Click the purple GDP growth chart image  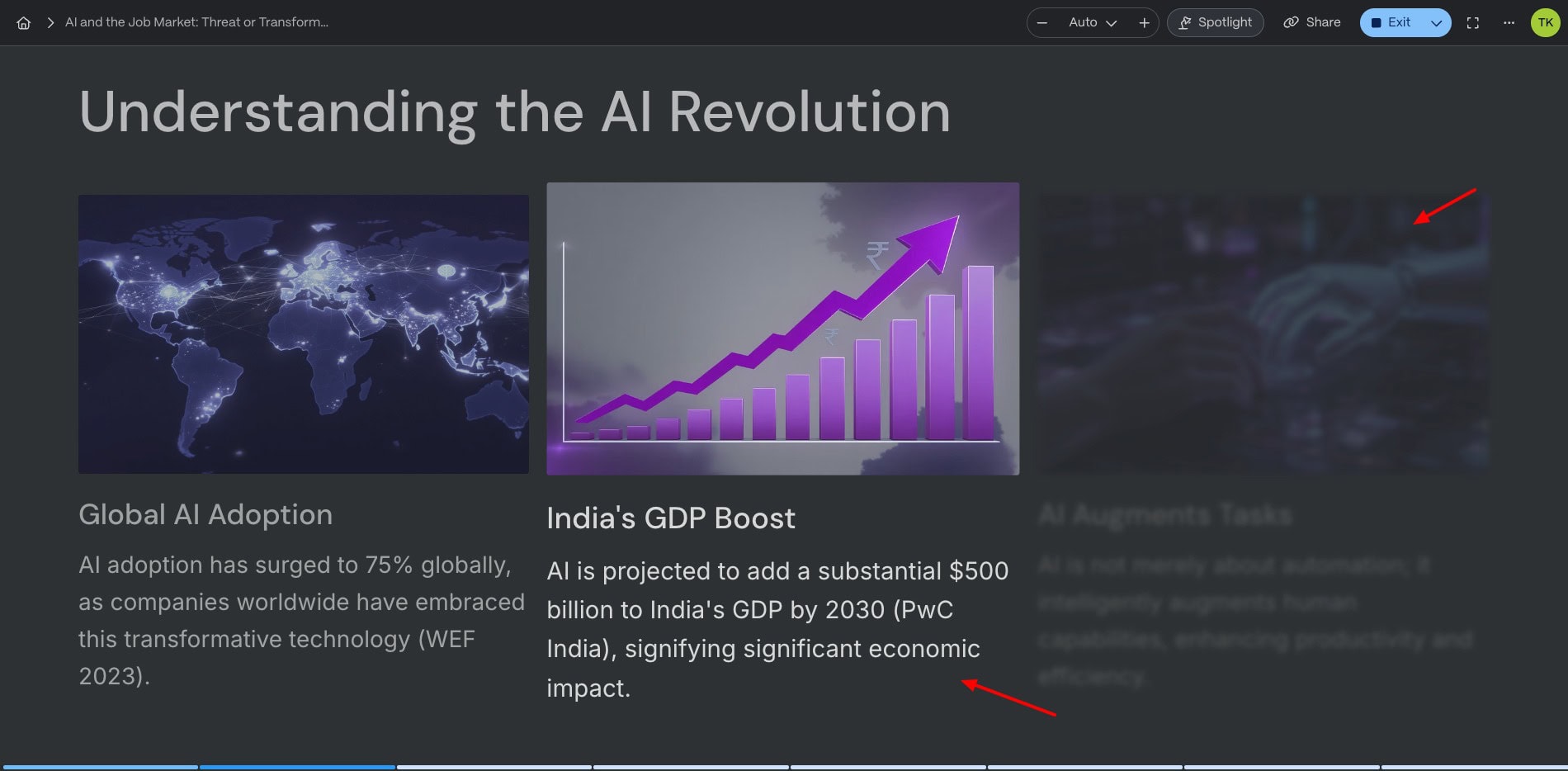pyautogui.click(x=782, y=329)
